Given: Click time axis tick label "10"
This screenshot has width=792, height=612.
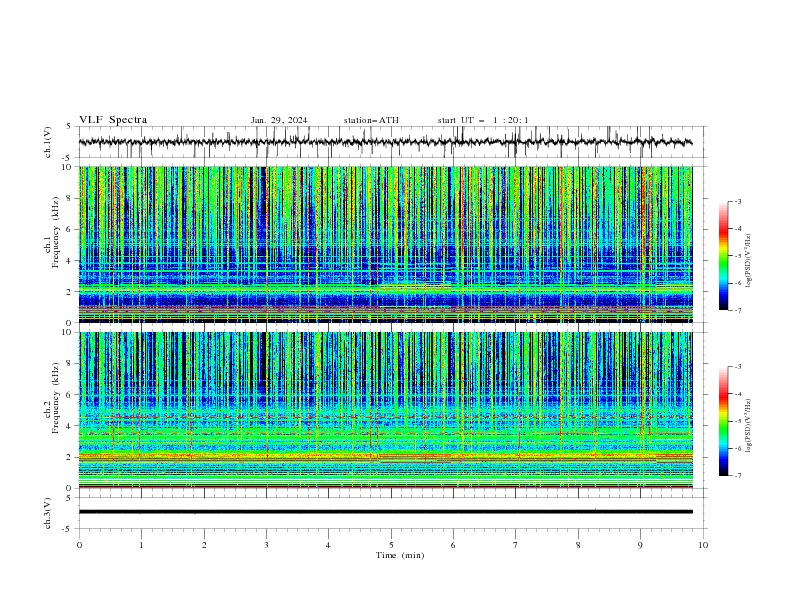Looking at the screenshot, I should click(x=703, y=545).
